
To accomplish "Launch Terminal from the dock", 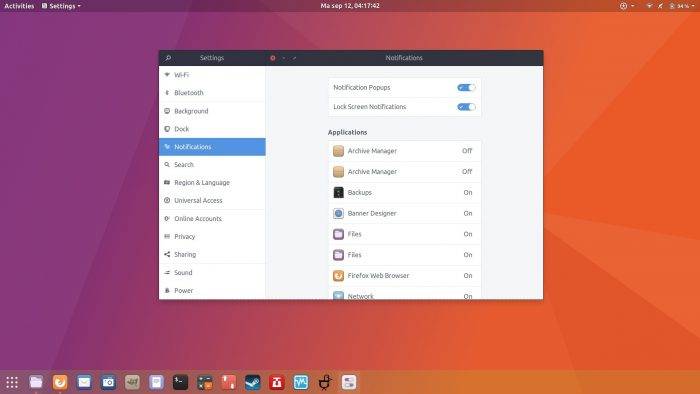I will point(180,382).
